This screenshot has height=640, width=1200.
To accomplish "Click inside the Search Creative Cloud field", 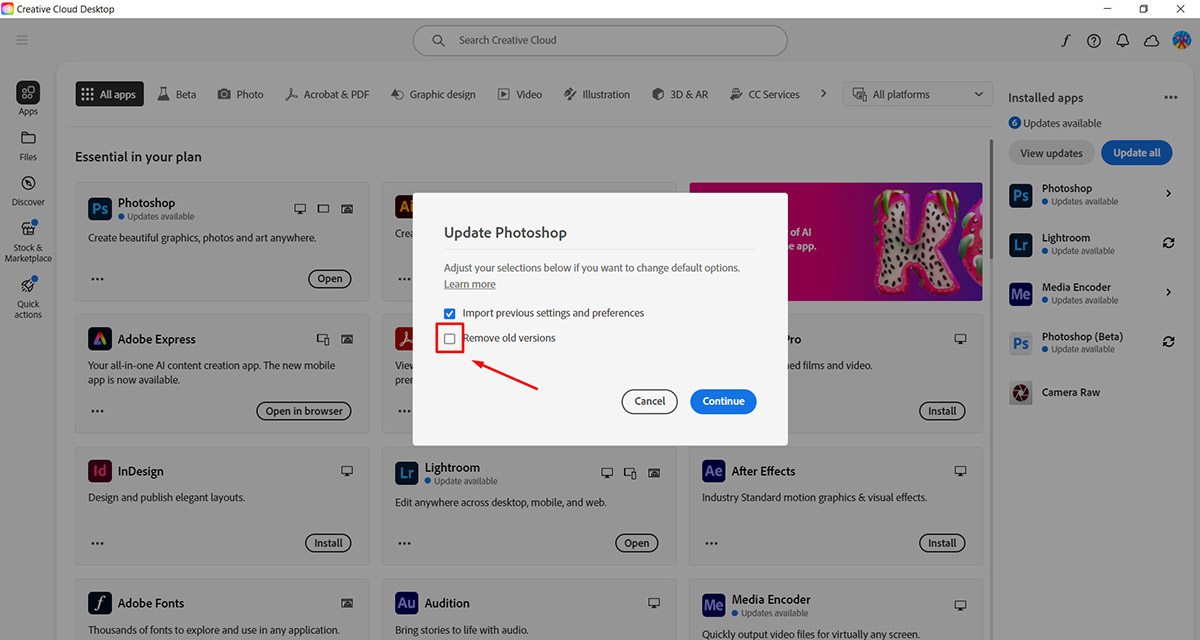I will click(x=600, y=40).
